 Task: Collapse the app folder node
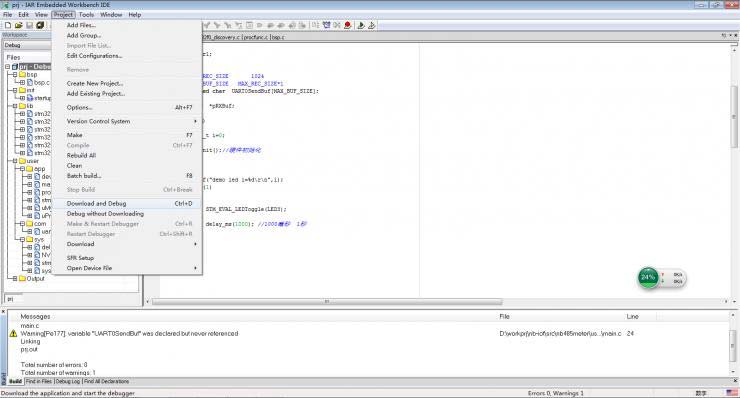[x=22, y=169]
